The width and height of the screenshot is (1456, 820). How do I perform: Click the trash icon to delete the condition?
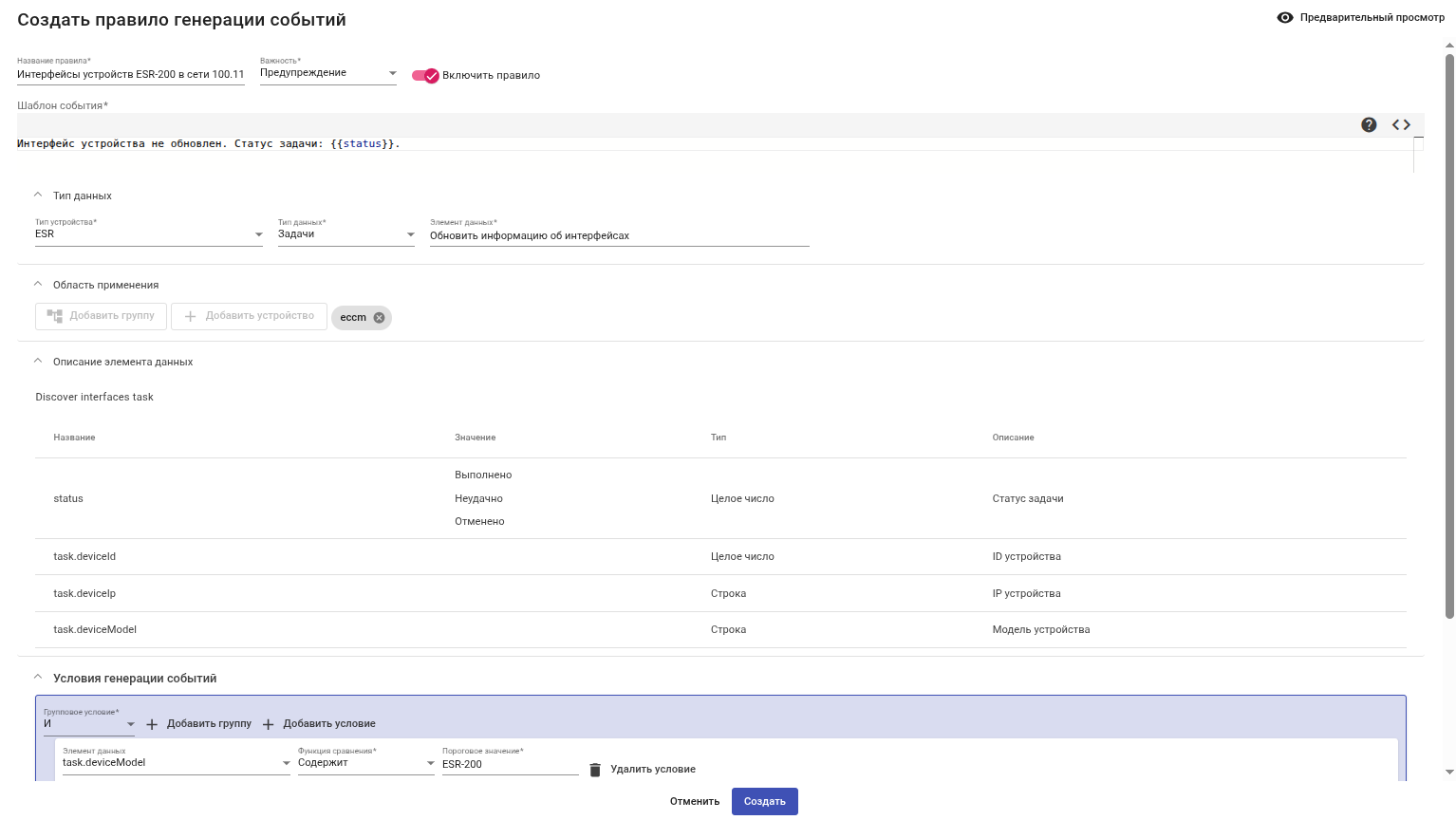tap(595, 770)
